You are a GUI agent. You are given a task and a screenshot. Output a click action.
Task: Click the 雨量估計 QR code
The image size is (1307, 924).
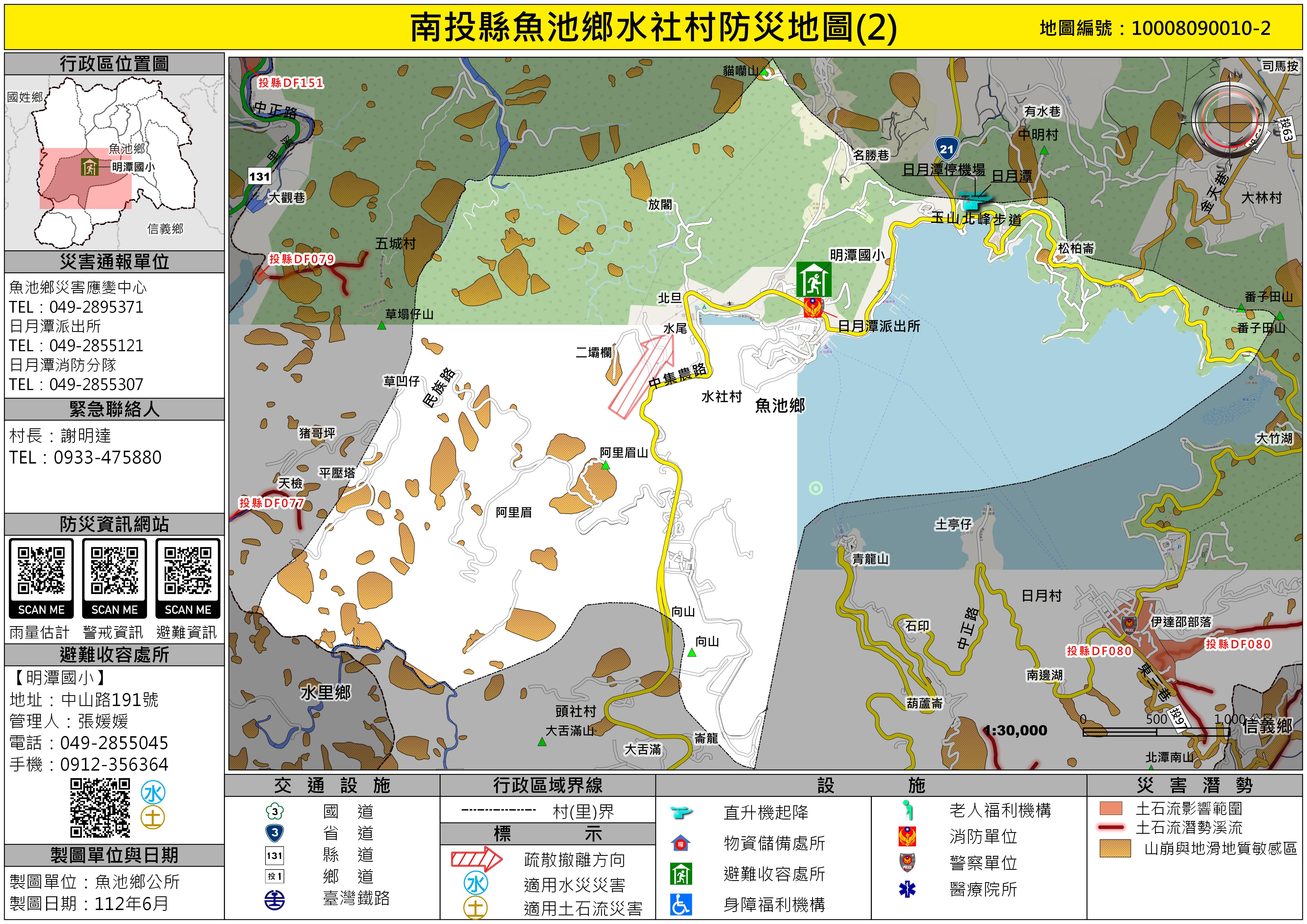41,571
